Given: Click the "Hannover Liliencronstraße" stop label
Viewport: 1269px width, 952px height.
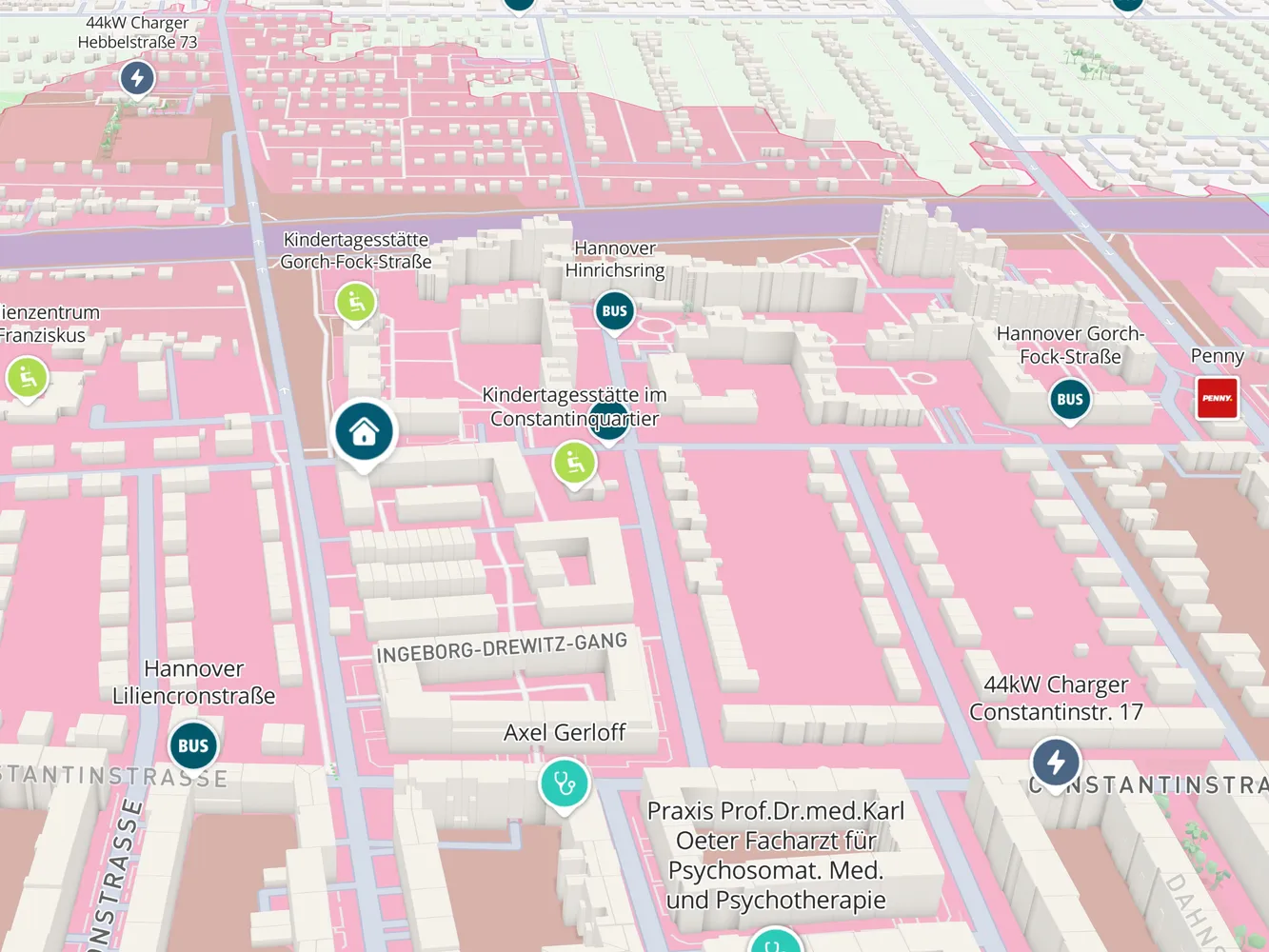Looking at the screenshot, I should pos(194,682).
